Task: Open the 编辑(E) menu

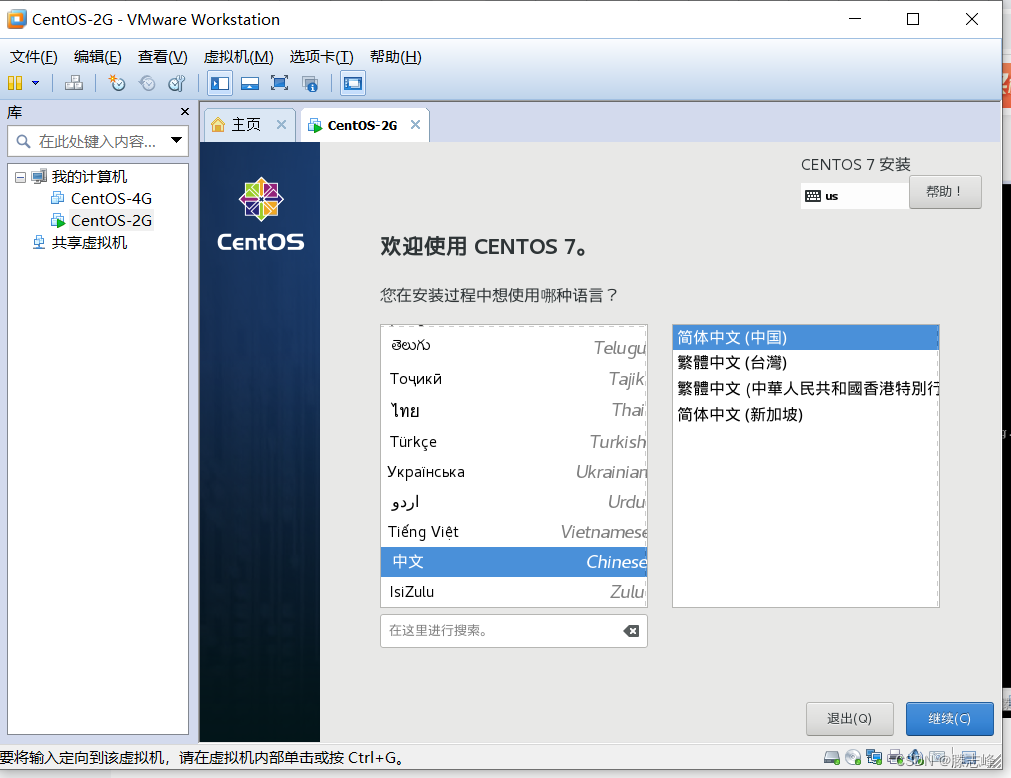Action: [97, 57]
